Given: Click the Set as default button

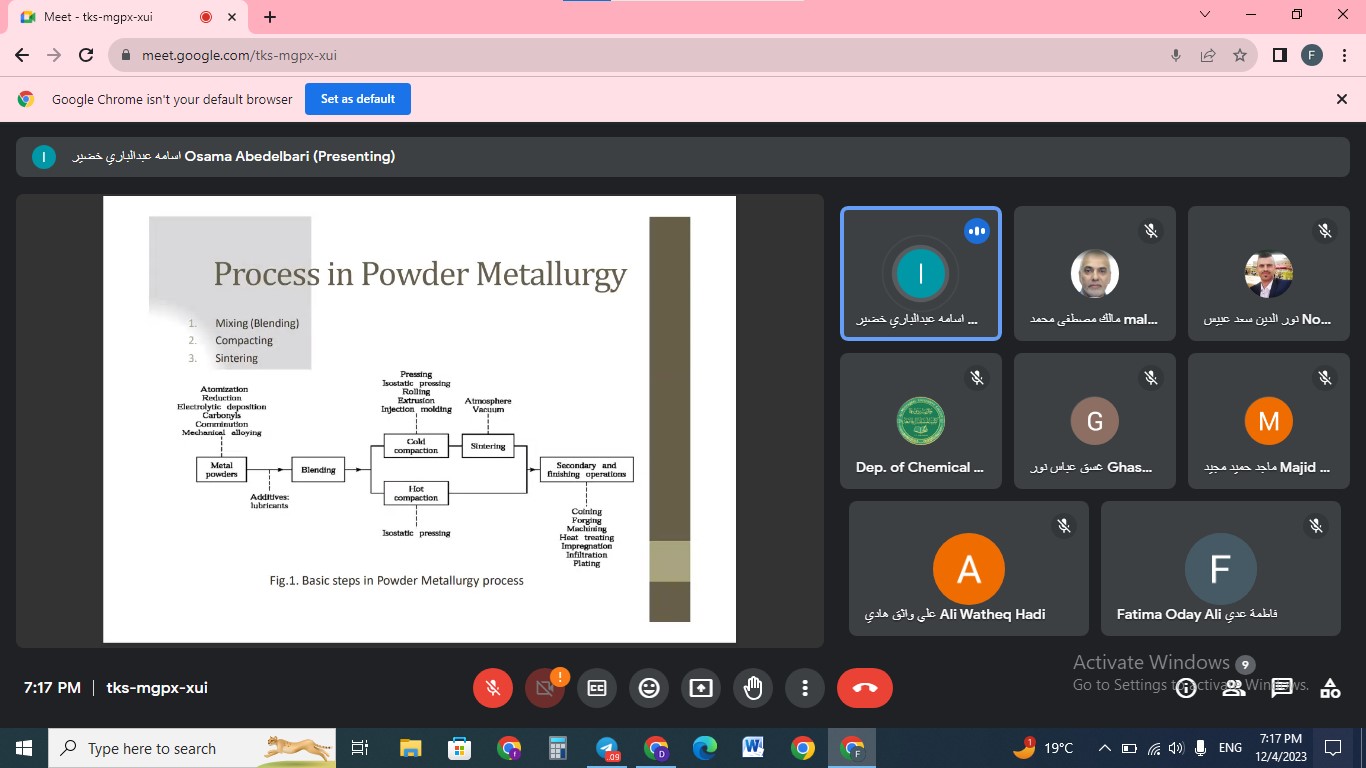Looking at the screenshot, I should 358,99.
